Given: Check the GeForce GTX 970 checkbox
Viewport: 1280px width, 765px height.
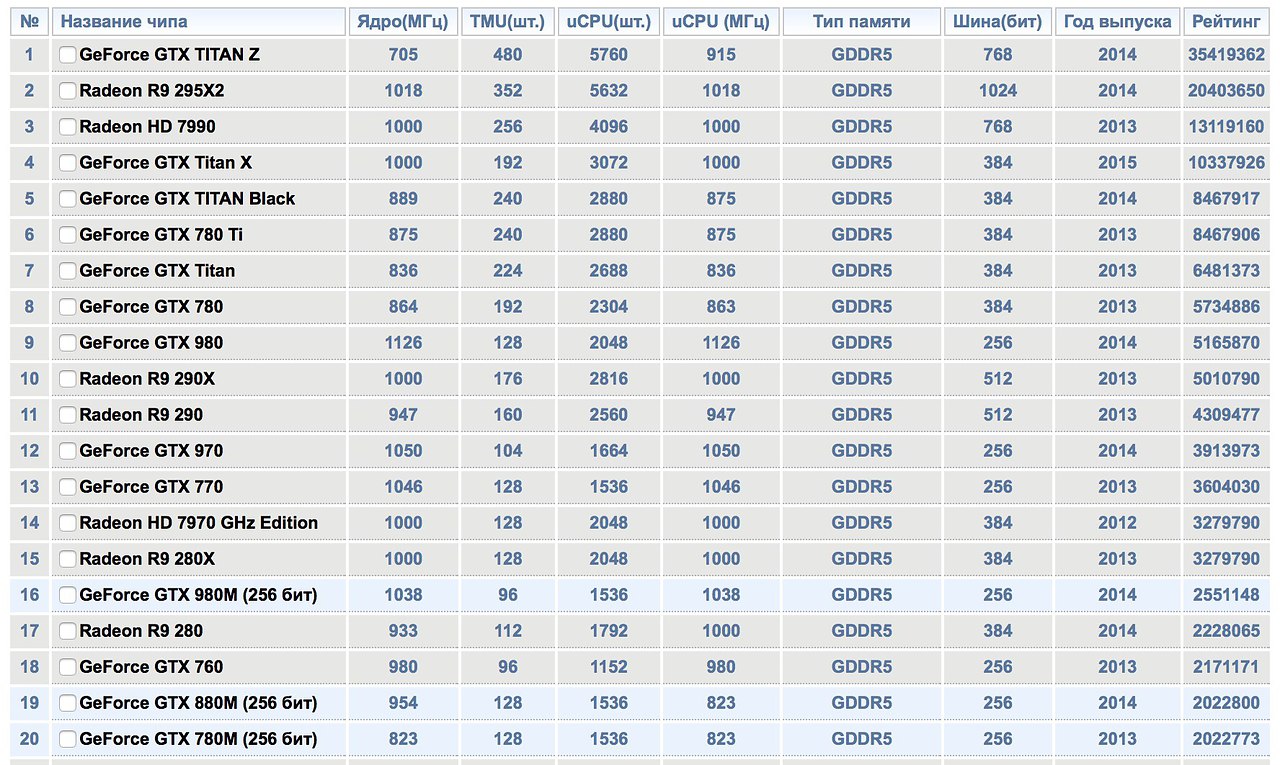Looking at the screenshot, I should pyautogui.click(x=67, y=451).
